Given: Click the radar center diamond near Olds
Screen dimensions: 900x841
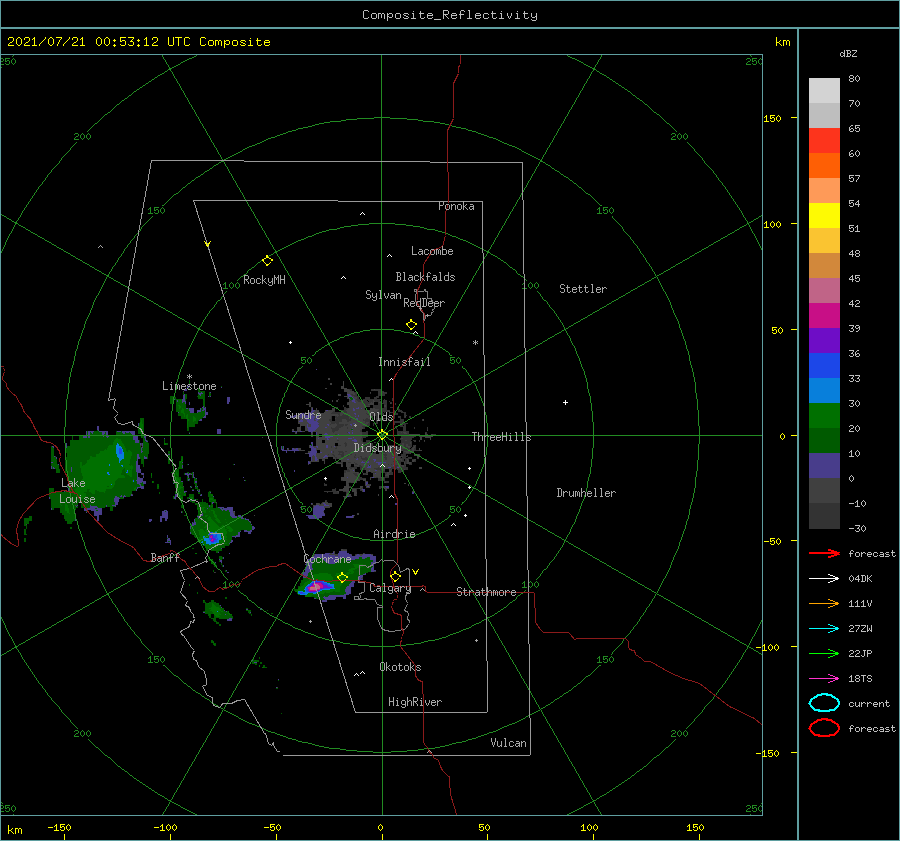Looking at the screenshot, I should coord(382,435).
